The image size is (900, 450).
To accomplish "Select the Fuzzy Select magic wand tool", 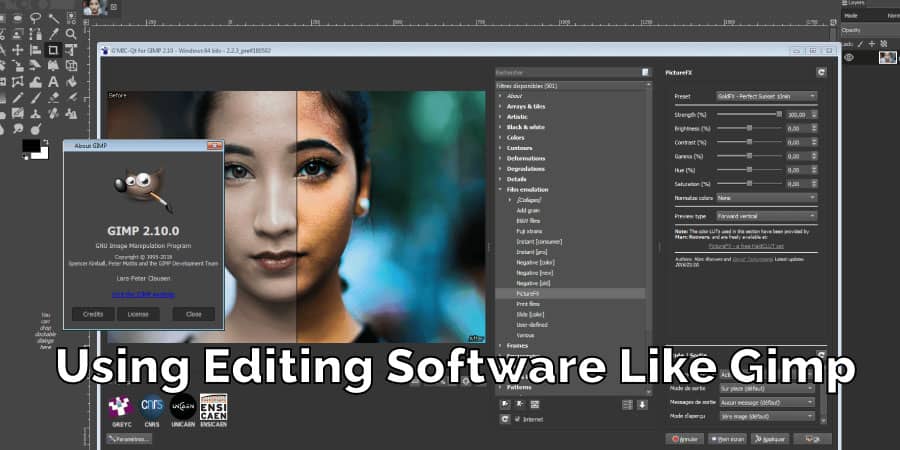I will tap(53, 18).
